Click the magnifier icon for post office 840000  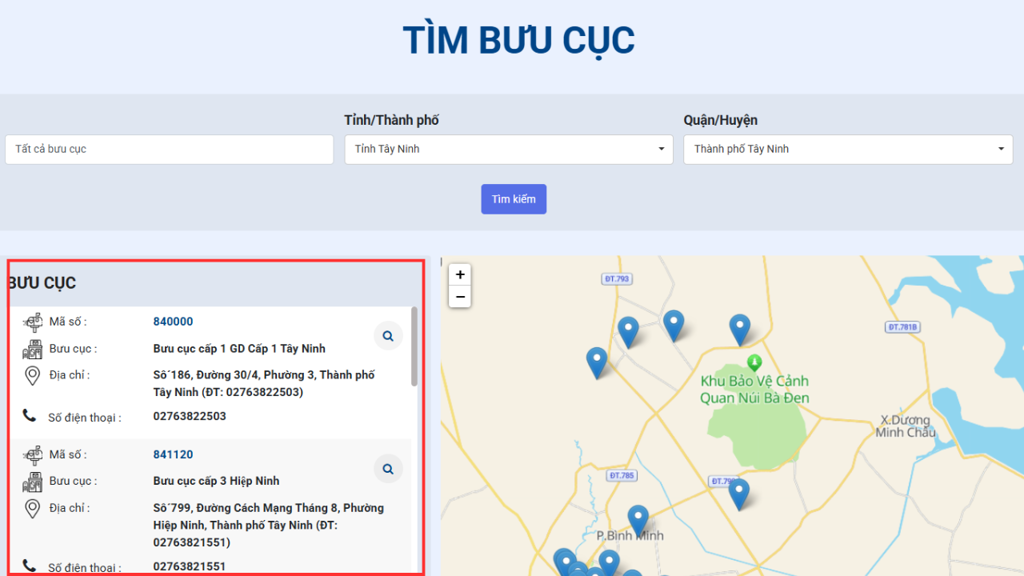click(387, 335)
